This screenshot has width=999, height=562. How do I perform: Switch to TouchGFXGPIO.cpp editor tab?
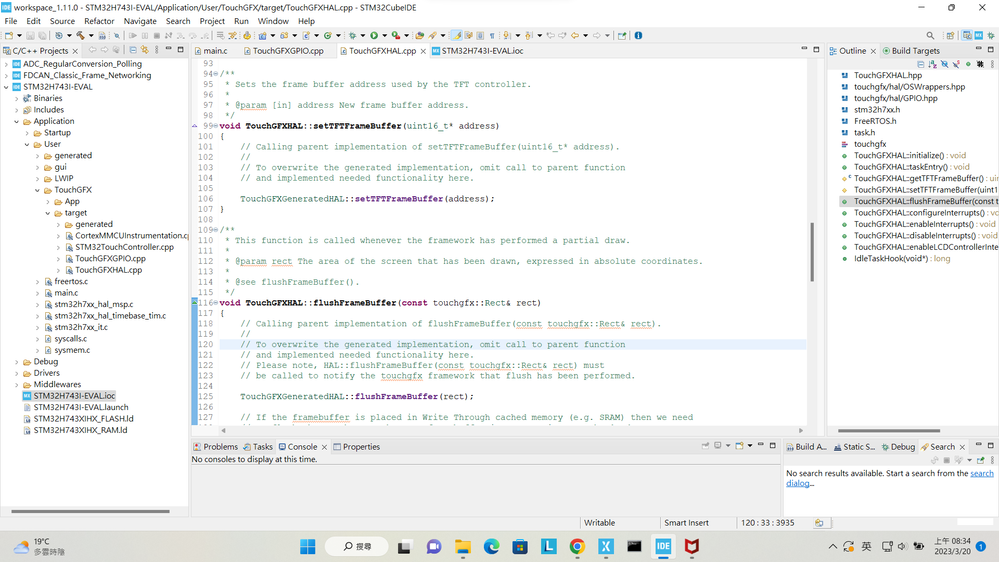(x=284, y=50)
